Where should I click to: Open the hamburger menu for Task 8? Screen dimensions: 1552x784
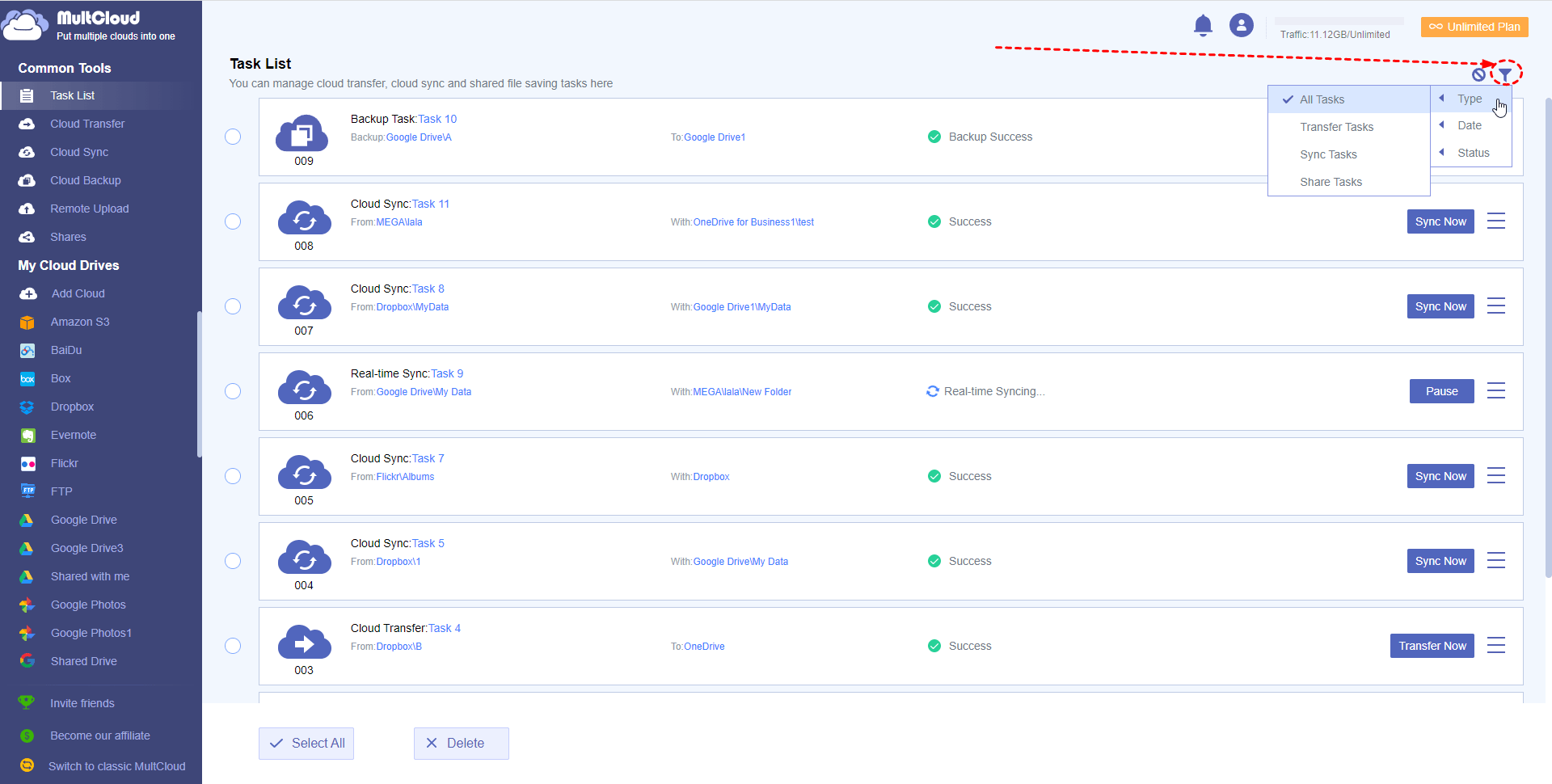(1495, 306)
